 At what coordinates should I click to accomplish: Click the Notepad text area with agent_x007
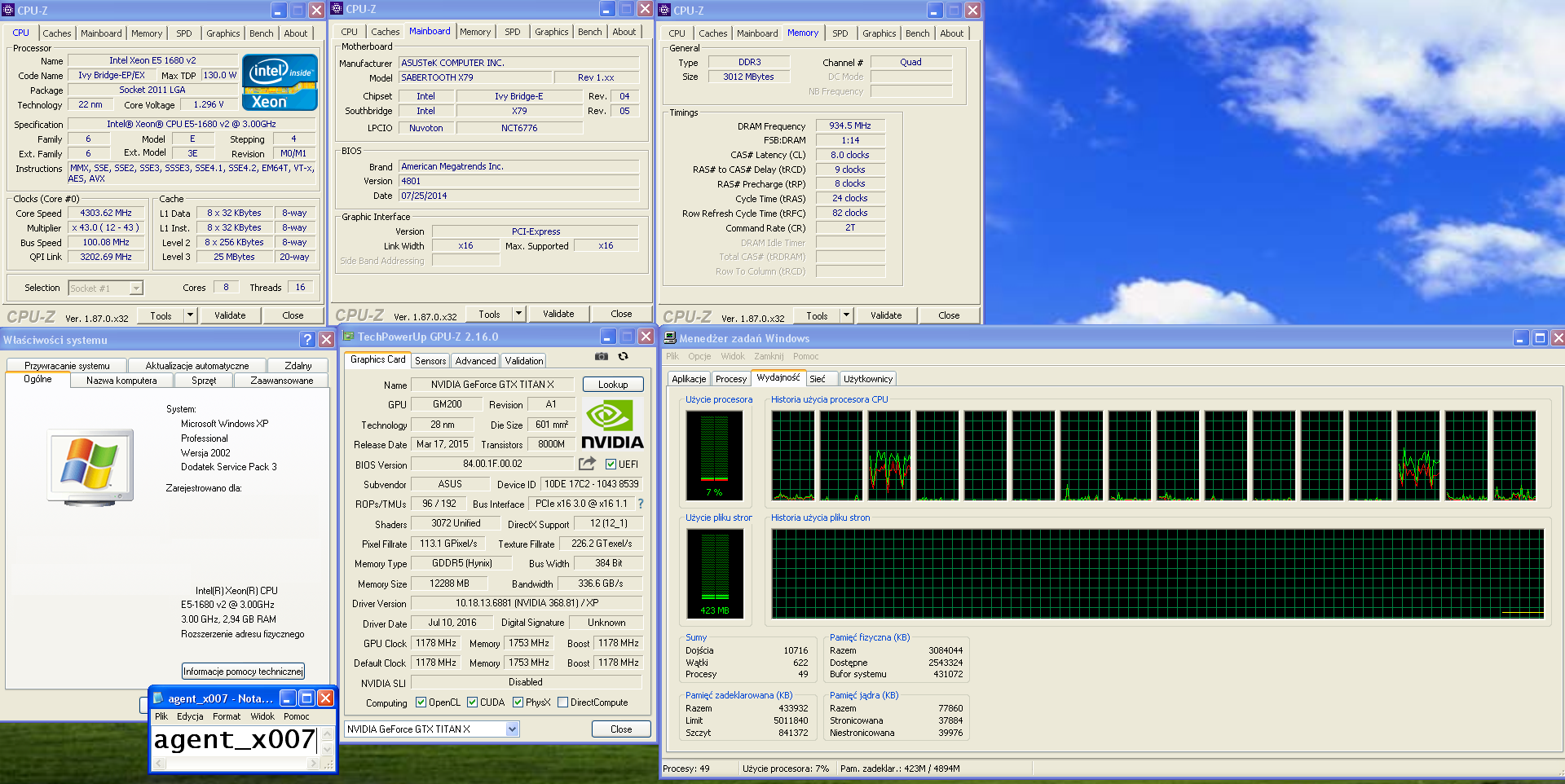[x=236, y=741]
